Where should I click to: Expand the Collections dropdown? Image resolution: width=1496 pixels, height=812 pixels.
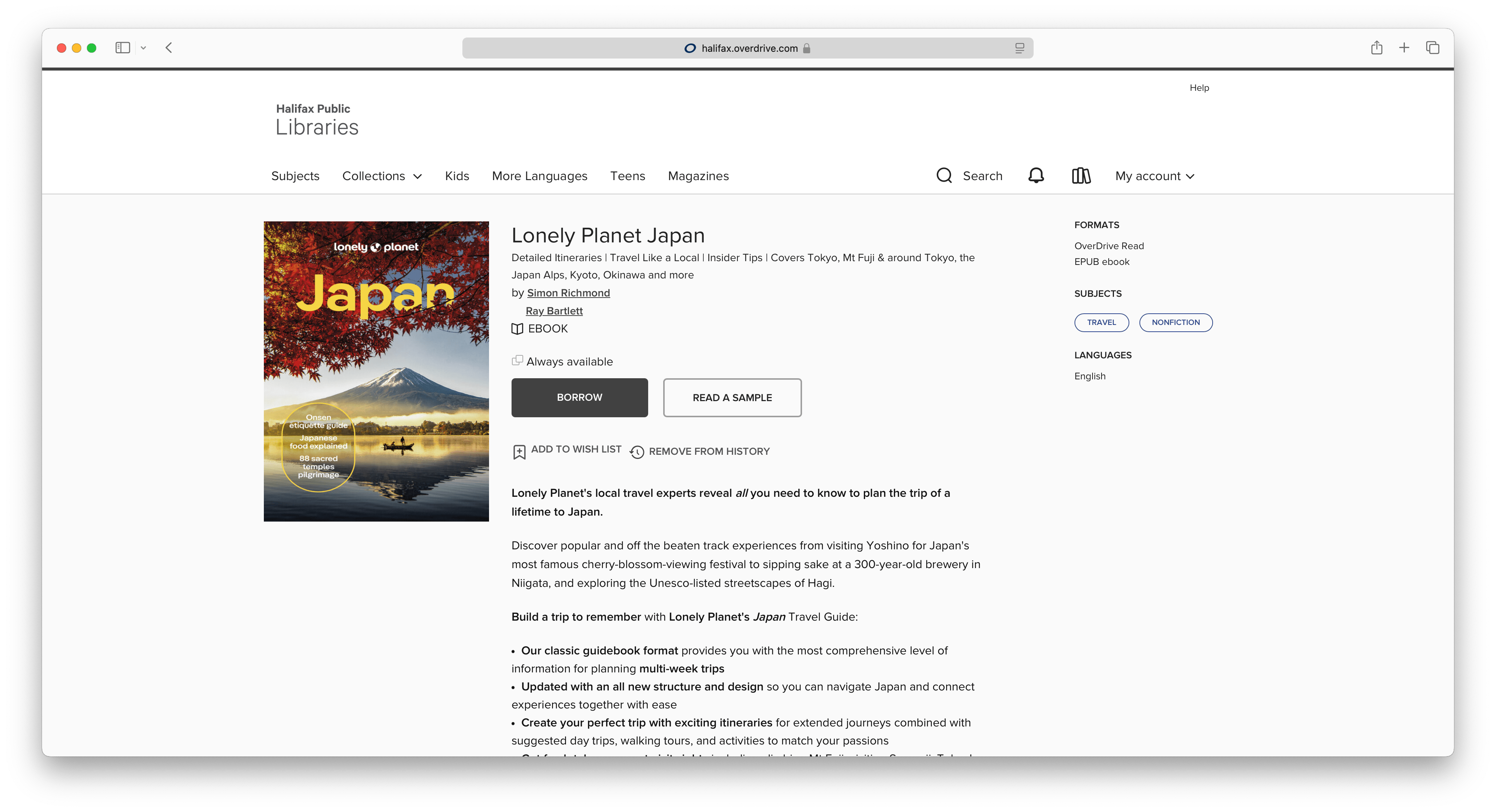(382, 176)
